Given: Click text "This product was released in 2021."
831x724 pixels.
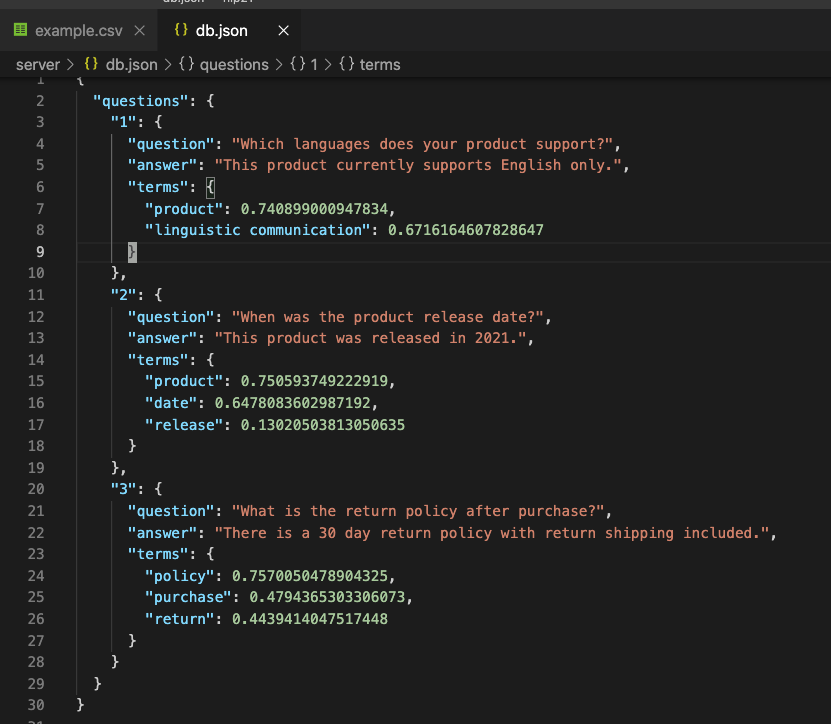Looking at the screenshot, I should coord(370,338).
